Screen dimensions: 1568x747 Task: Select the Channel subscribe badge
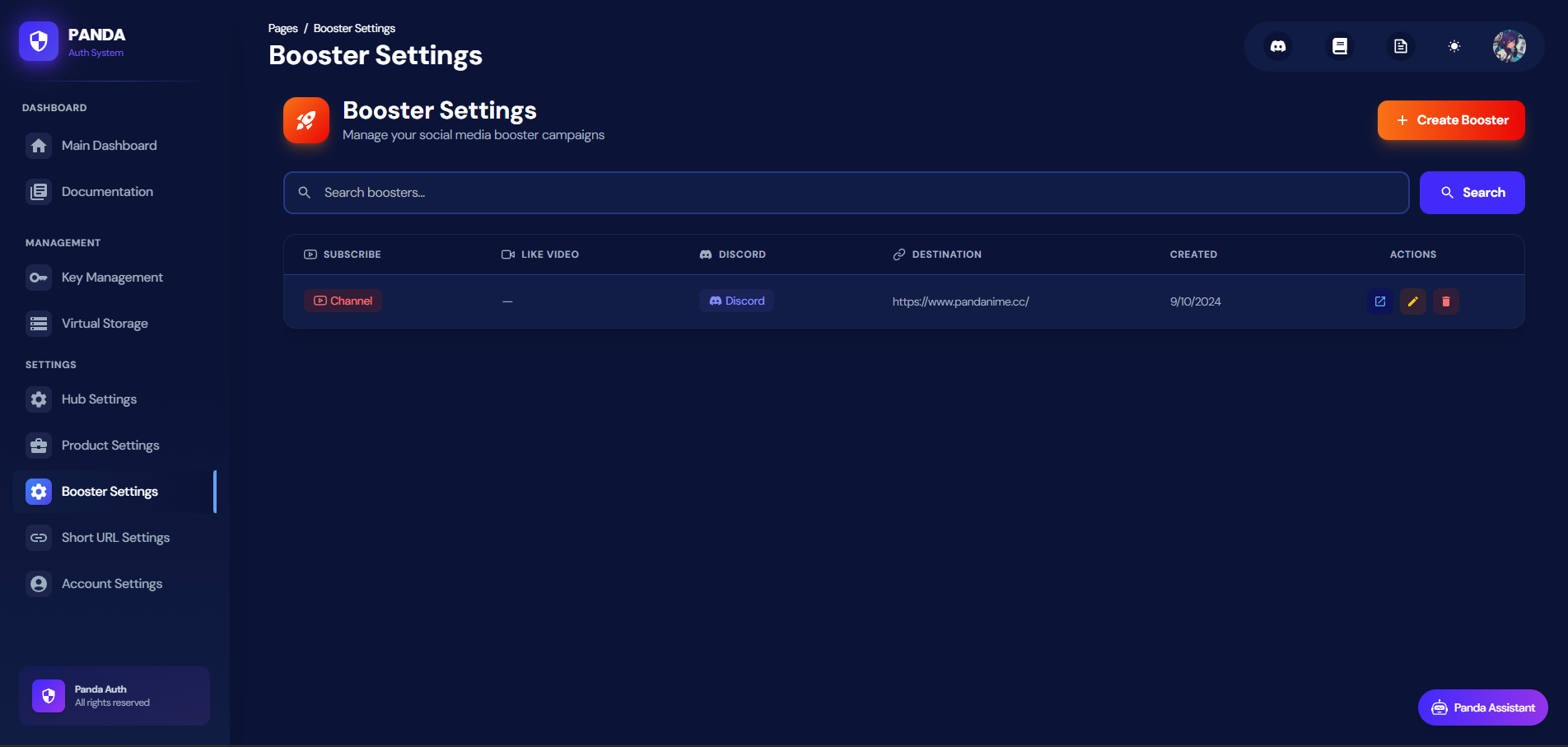pos(343,301)
